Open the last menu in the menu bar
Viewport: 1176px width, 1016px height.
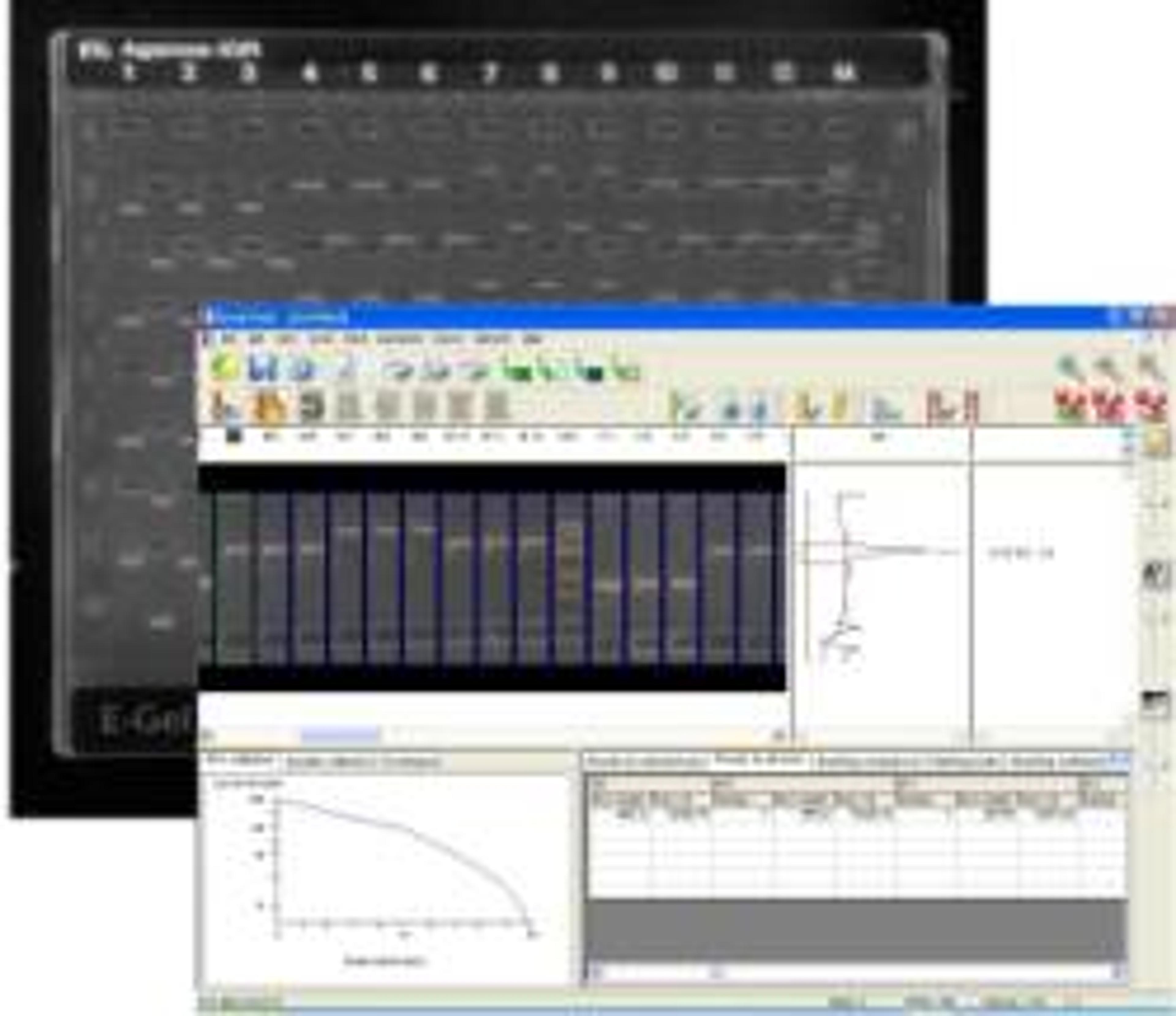pyautogui.click(x=532, y=339)
